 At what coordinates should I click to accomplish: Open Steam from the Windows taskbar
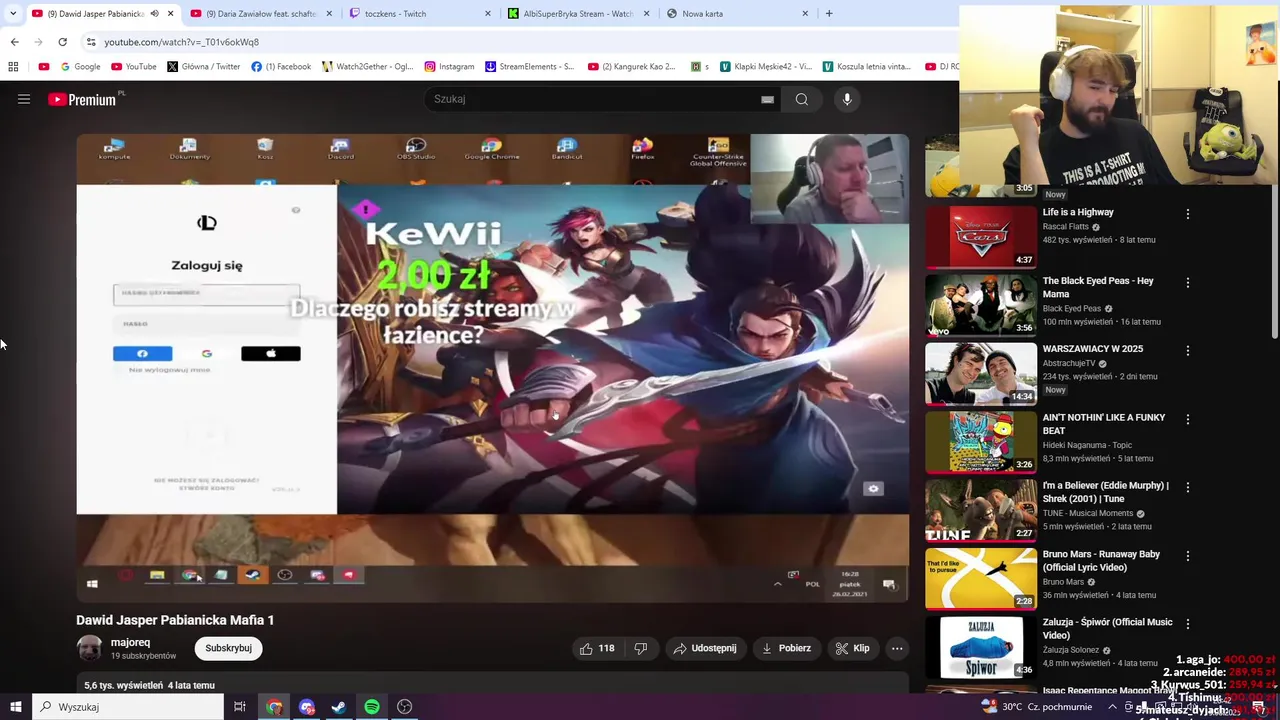339,707
